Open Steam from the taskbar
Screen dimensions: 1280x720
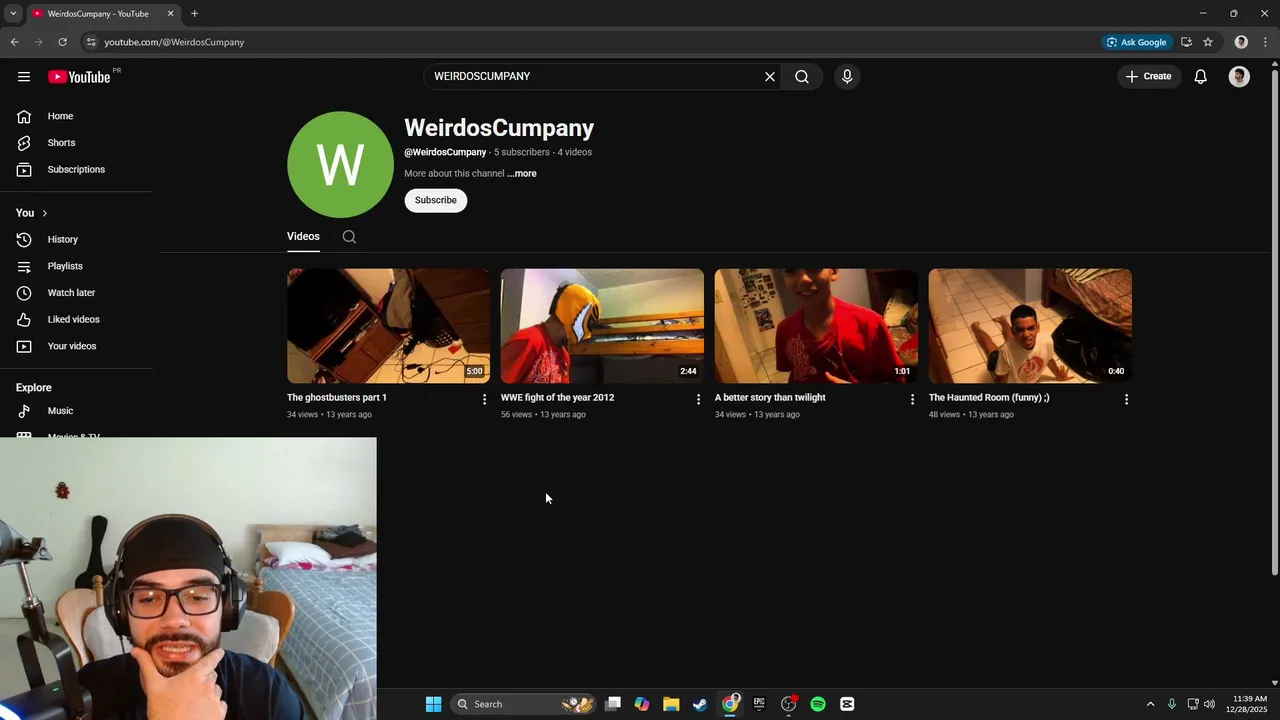700,704
